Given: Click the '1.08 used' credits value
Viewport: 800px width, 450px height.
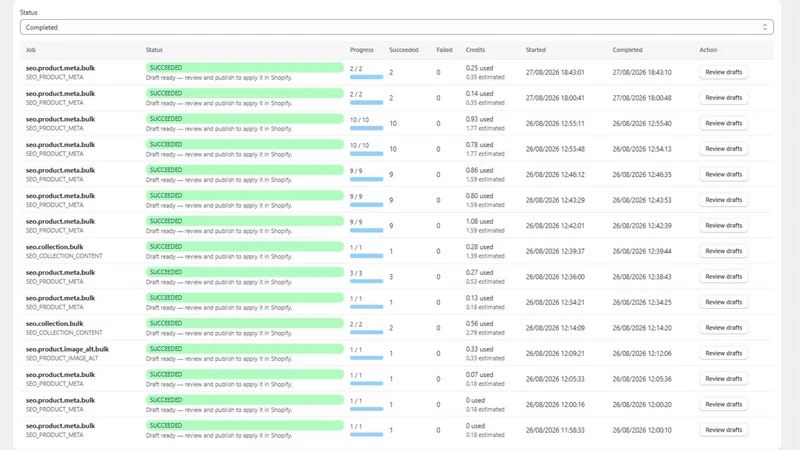Looking at the screenshot, I should point(479,221).
